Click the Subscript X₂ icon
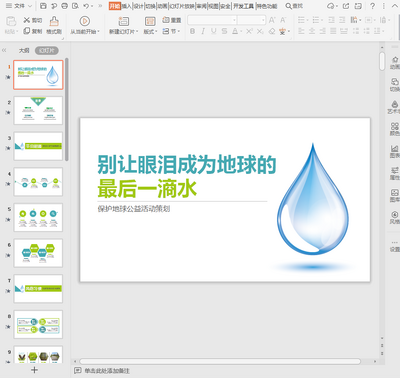This screenshot has width=400, height=378. click(260, 31)
